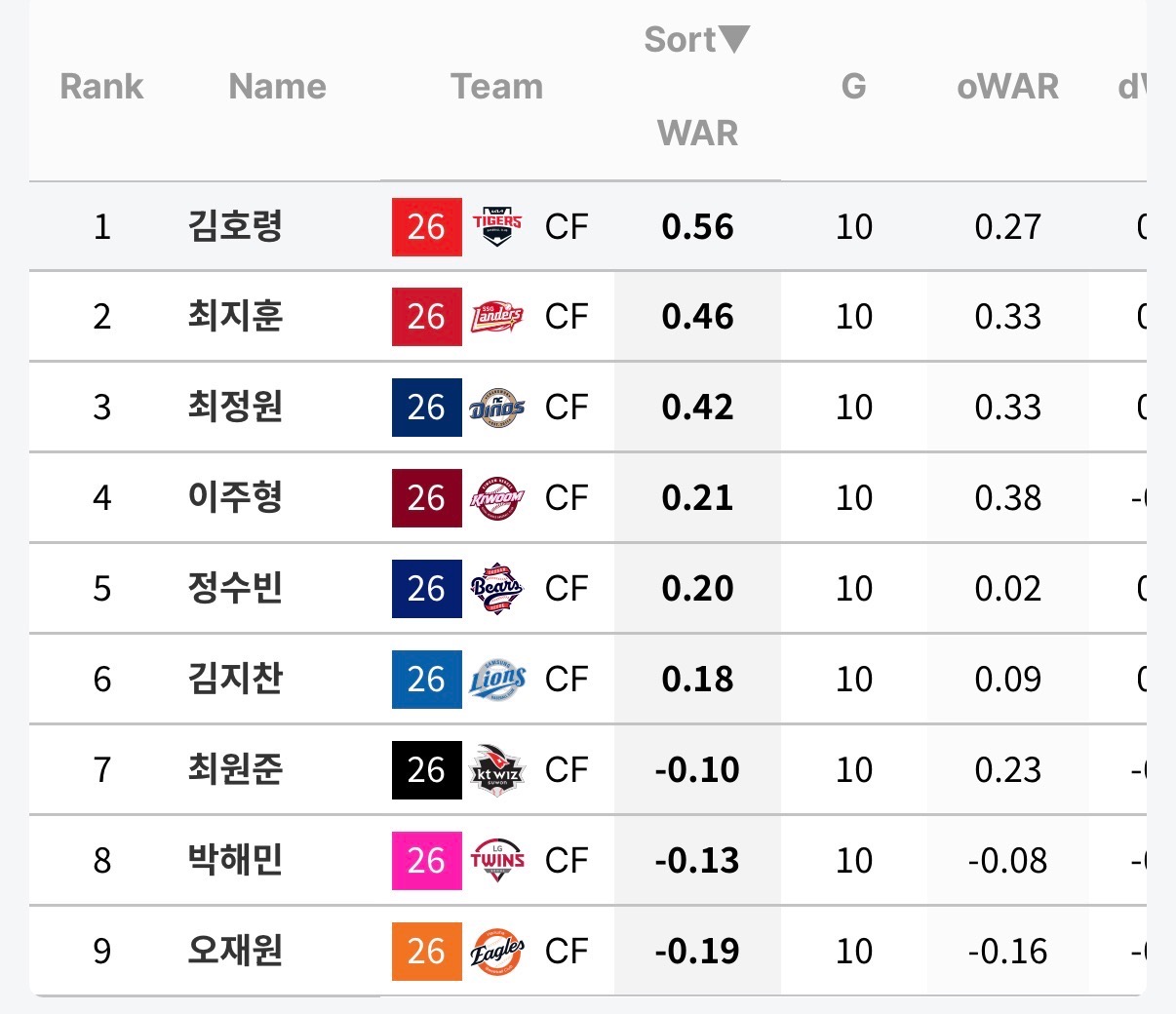
Task: Click the NC Dinos team logo
Action: point(497,408)
